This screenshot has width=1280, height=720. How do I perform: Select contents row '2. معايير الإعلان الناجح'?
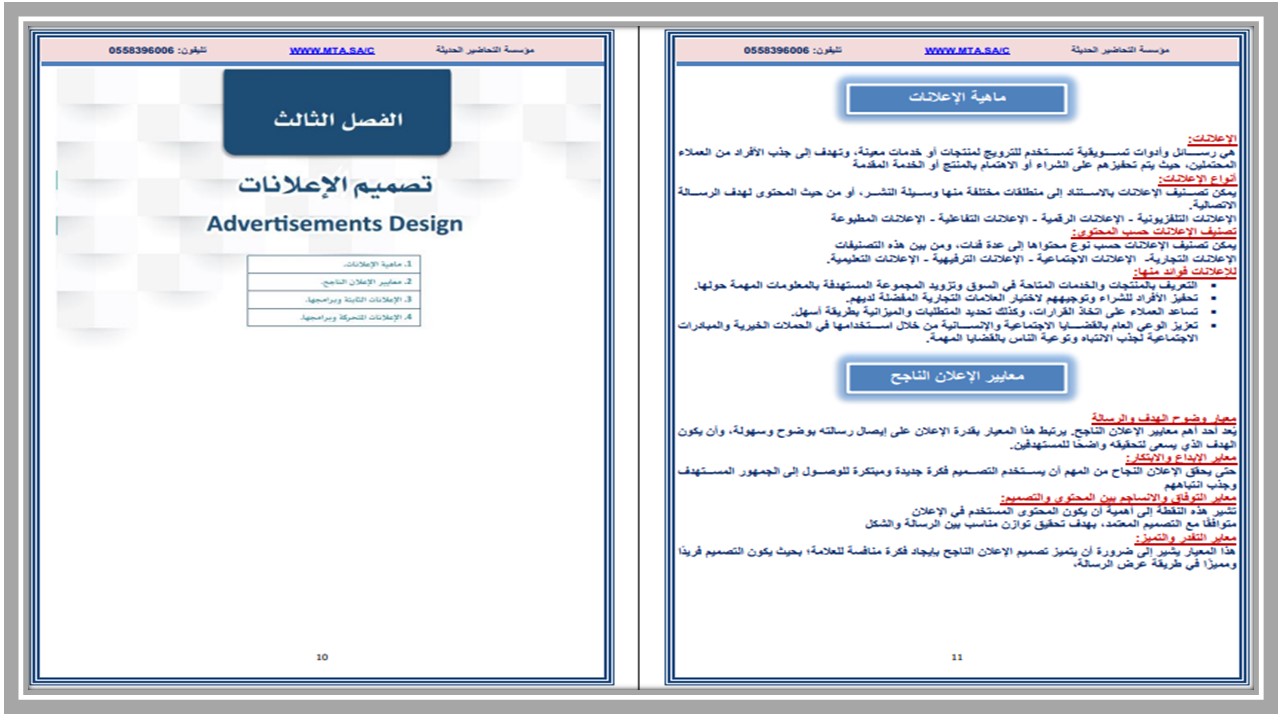coord(333,282)
